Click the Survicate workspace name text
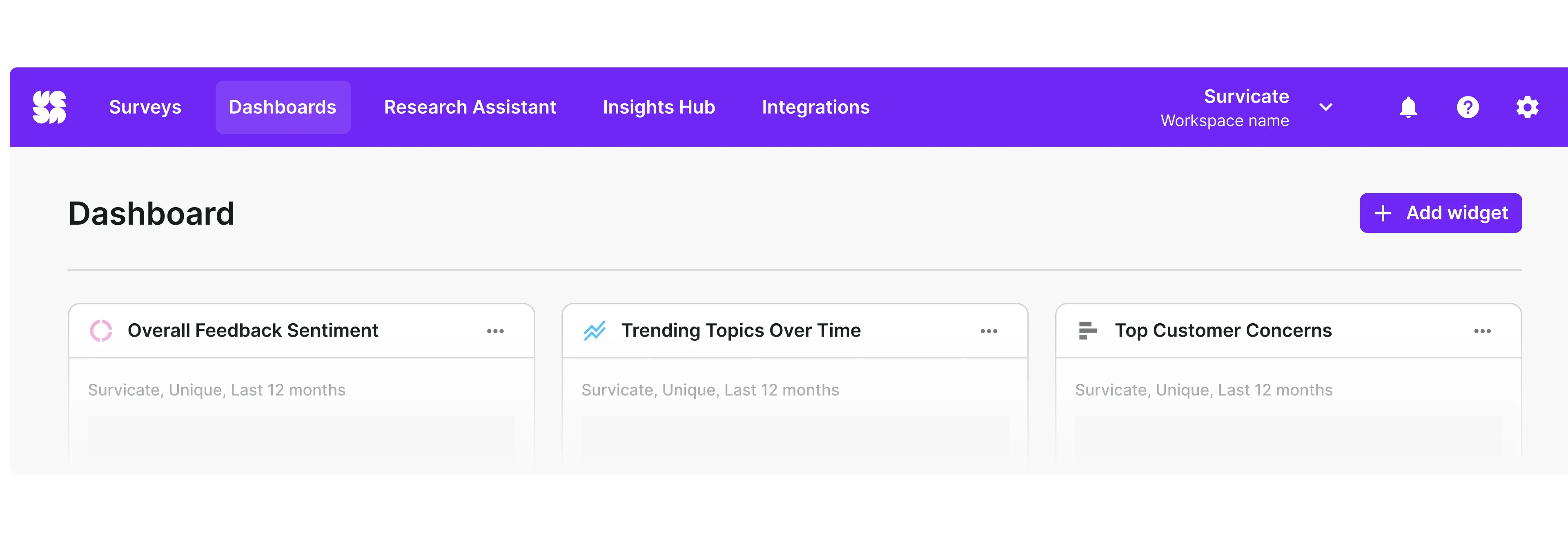Screen dimensions: 1568x541 [1246, 96]
